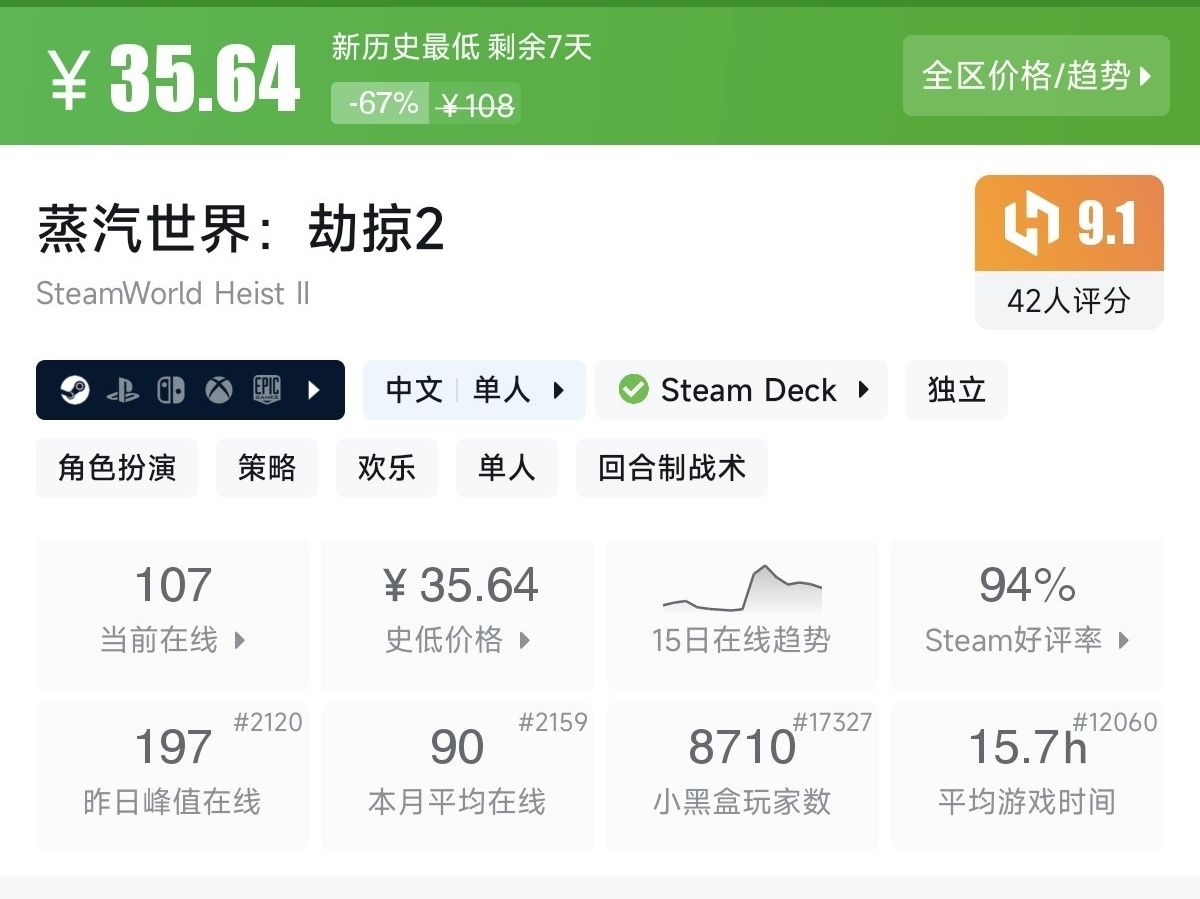
Task: Click the #2120 rank label
Action: (x=268, y=721)
